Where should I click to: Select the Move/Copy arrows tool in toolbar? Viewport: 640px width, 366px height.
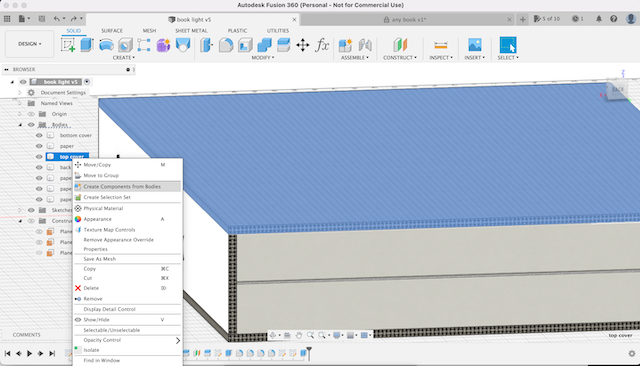tap(302, 45)
